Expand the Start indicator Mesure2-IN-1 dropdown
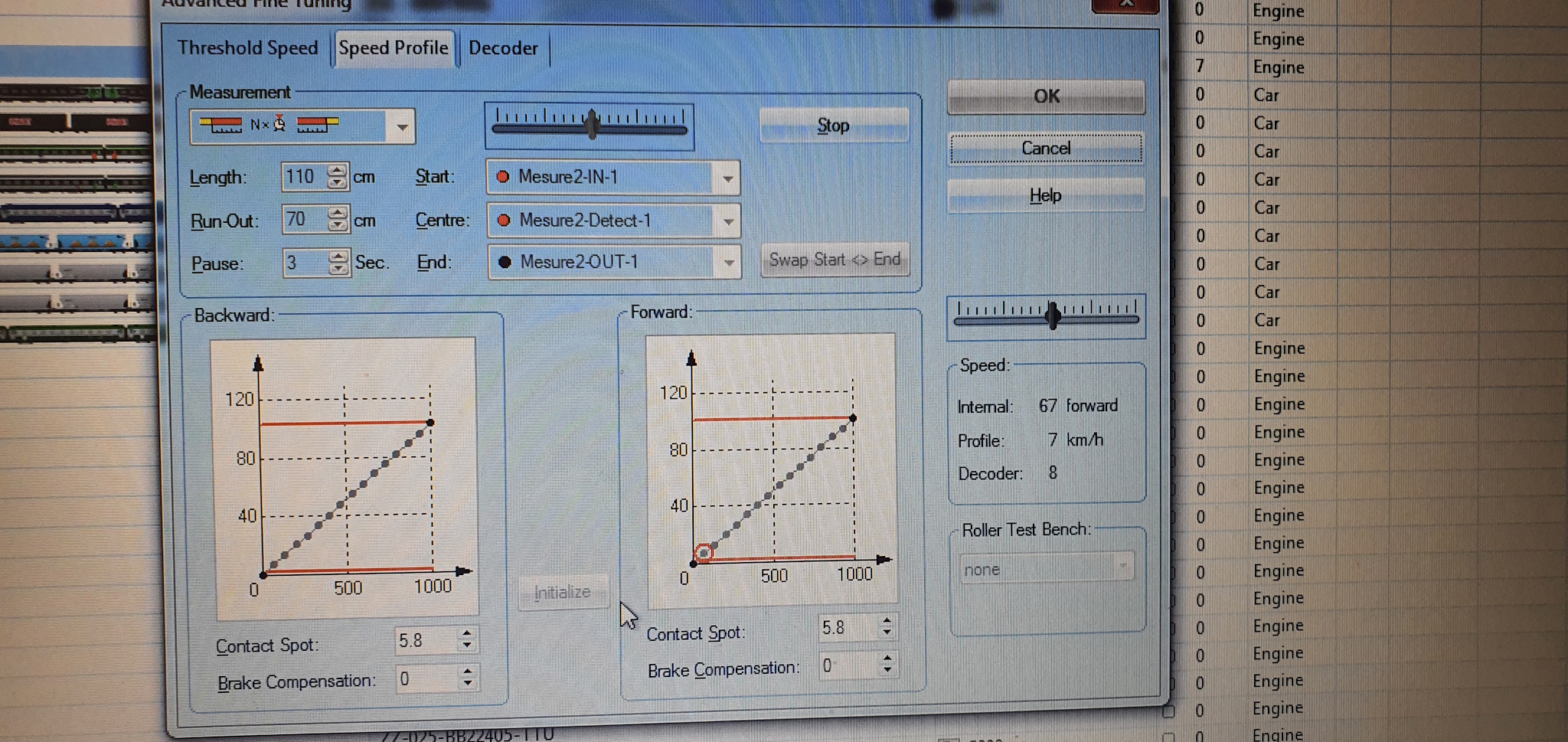Viewport: 1568px width, 742px height. click(727, 179)
